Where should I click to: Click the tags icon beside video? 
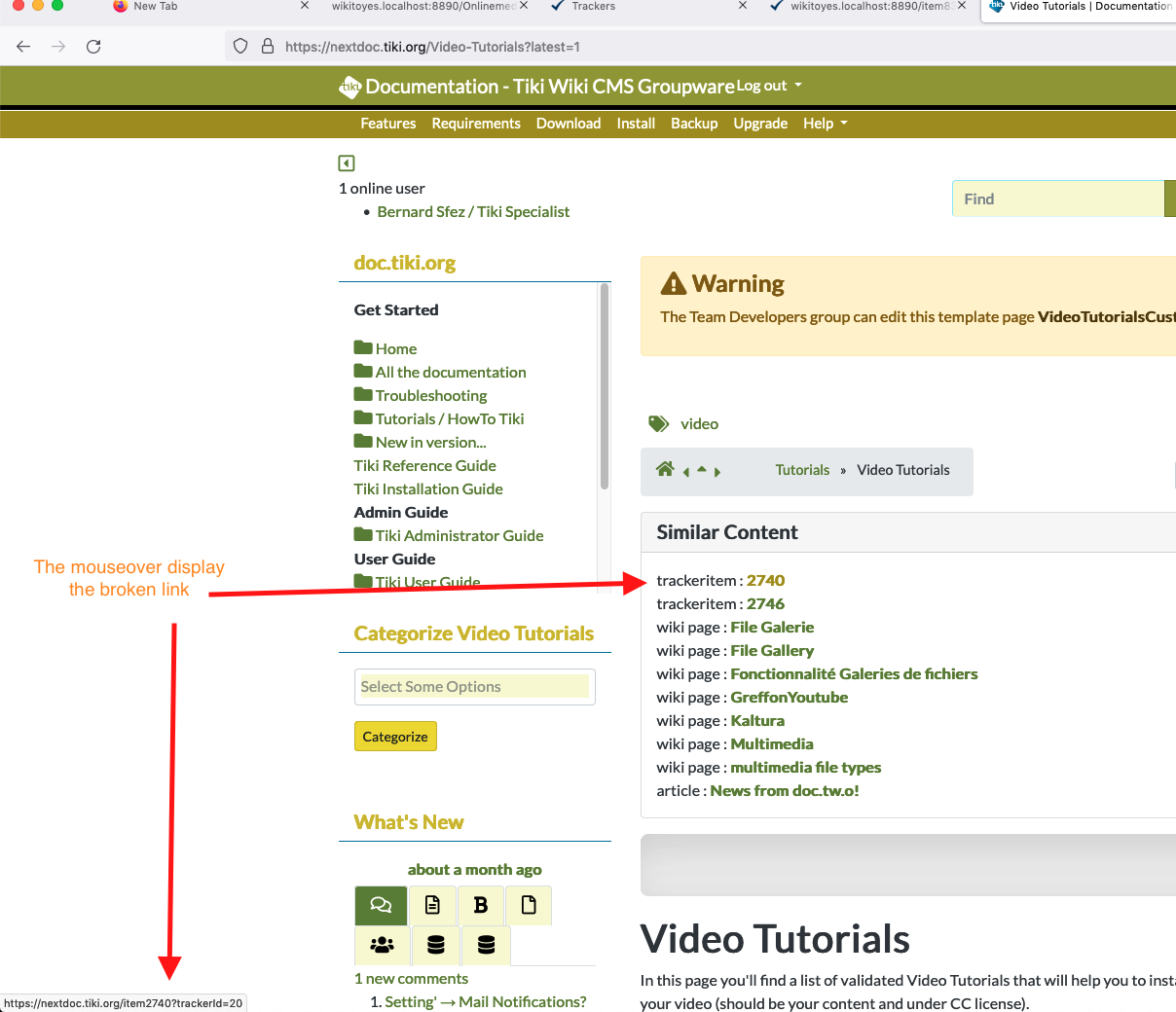pyautogui.click(x=659, y=423)
